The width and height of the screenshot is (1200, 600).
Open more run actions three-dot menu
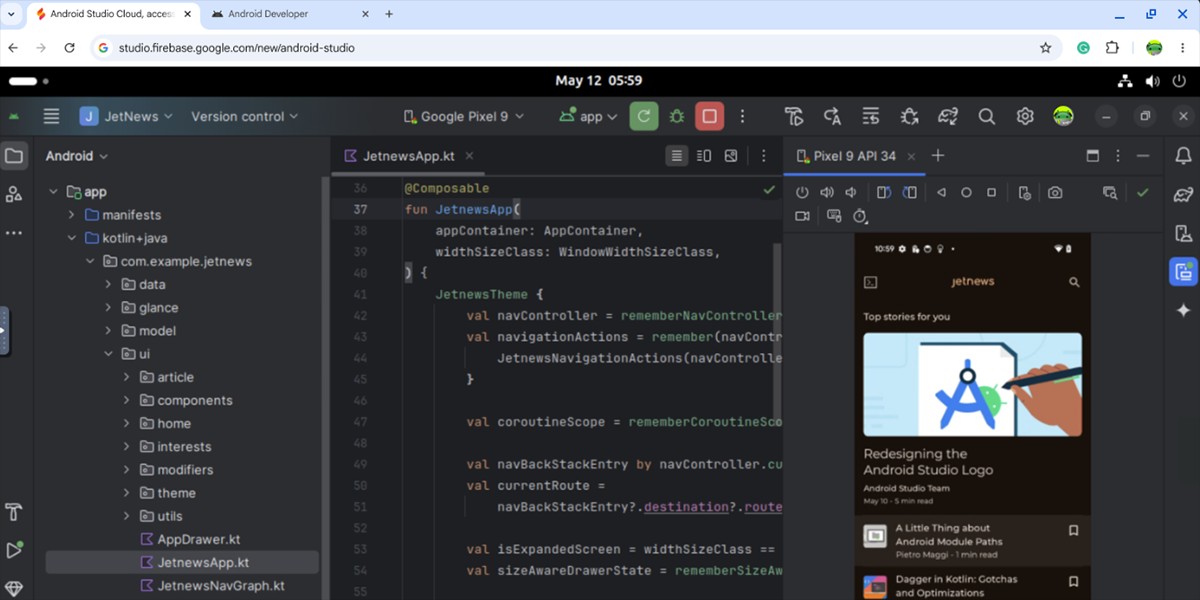coord(742,116)
